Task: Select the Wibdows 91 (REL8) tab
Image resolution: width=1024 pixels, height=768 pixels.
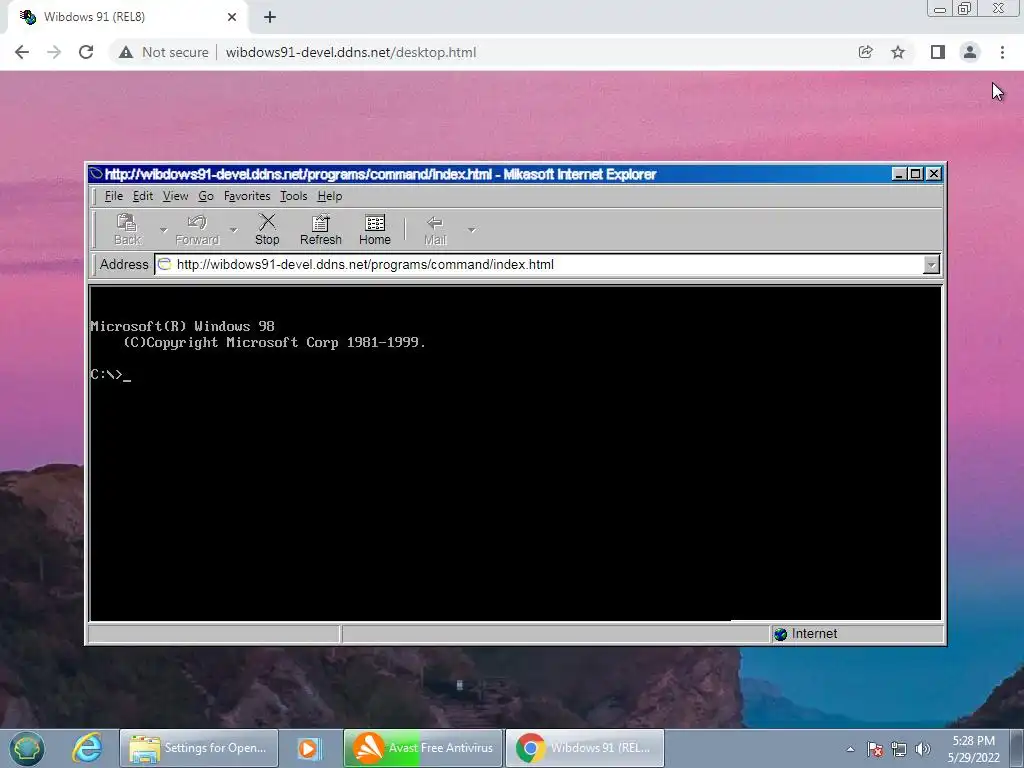Action: [x=127, y=17]
